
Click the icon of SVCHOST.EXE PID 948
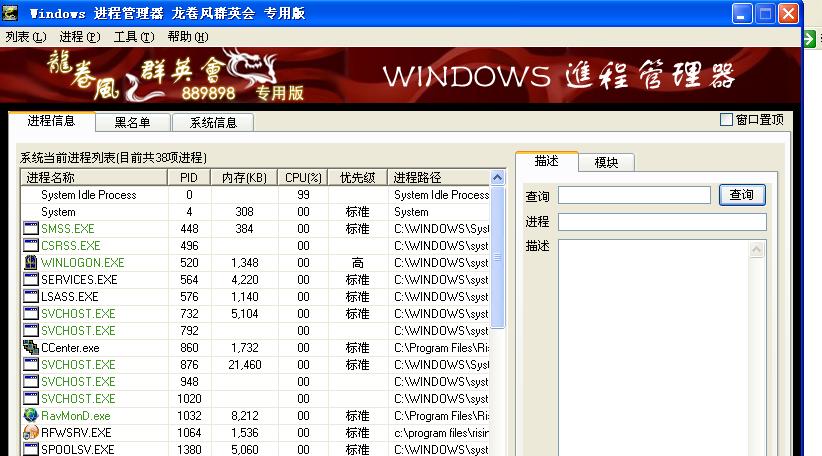tap(31, 381)
